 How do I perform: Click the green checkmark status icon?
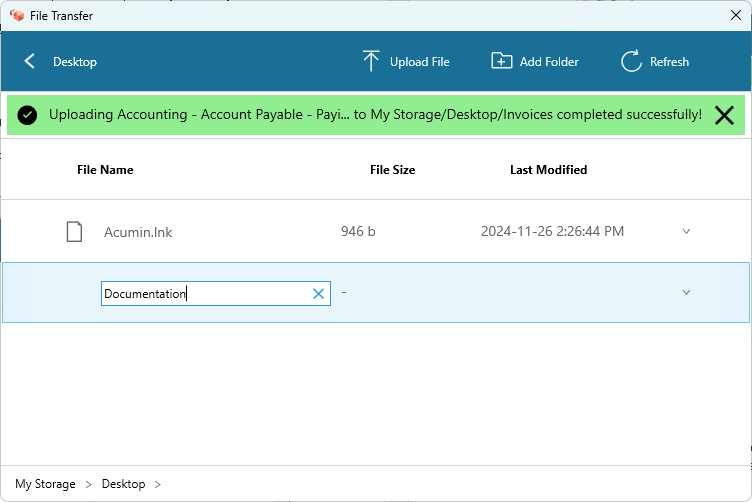pyautogui.click(x=27, y=115)
